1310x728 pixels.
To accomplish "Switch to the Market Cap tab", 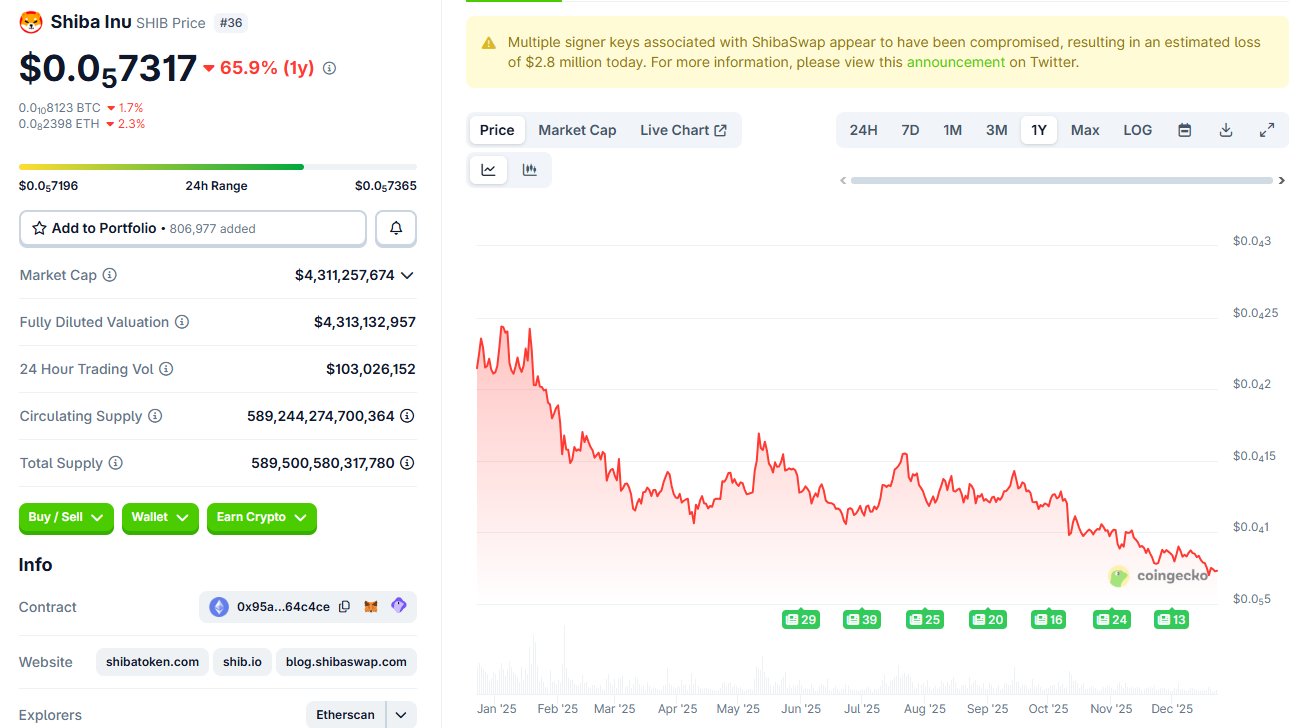I will (577, 129).
